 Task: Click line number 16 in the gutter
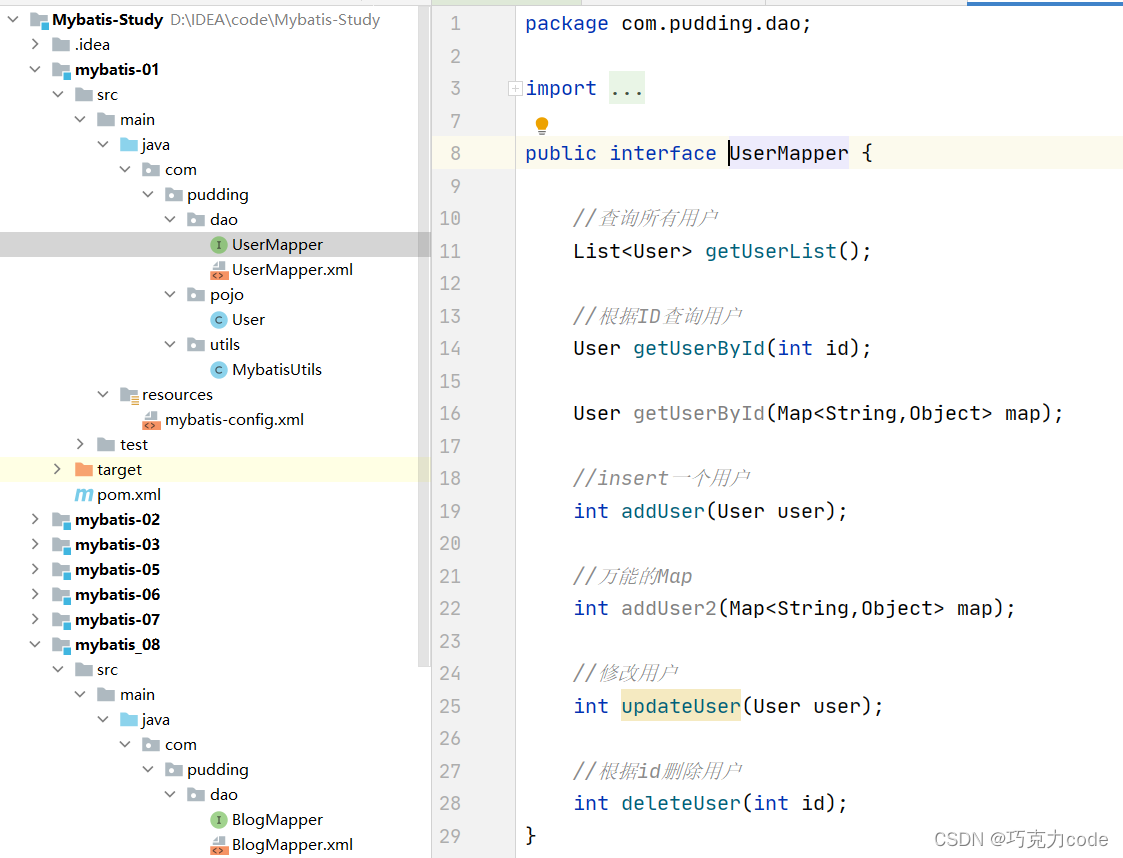pos(450,414)
